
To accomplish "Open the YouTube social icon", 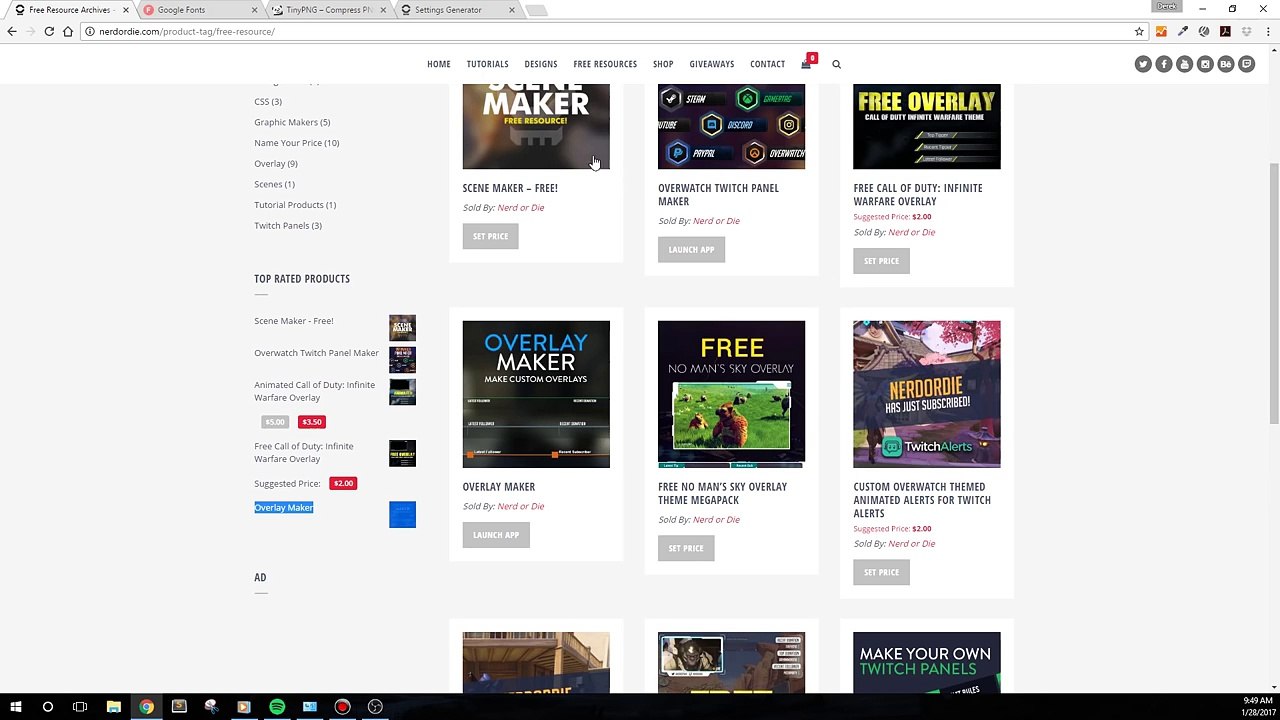I will (1184, 64).
